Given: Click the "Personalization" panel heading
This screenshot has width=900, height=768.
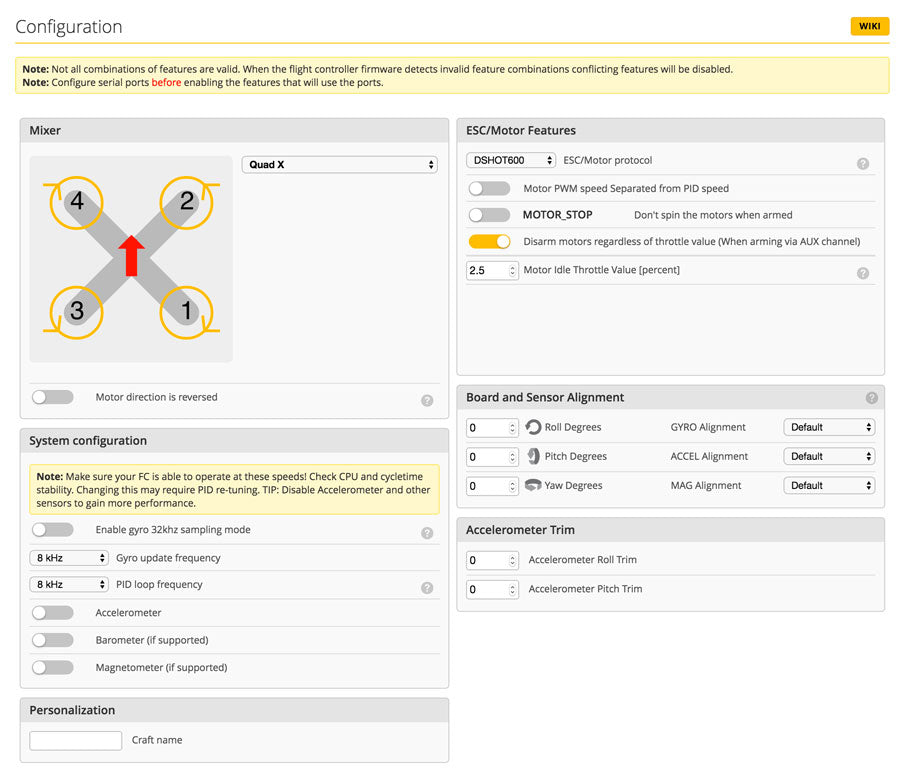Looking at the screenshot, I should click(72, 711).
